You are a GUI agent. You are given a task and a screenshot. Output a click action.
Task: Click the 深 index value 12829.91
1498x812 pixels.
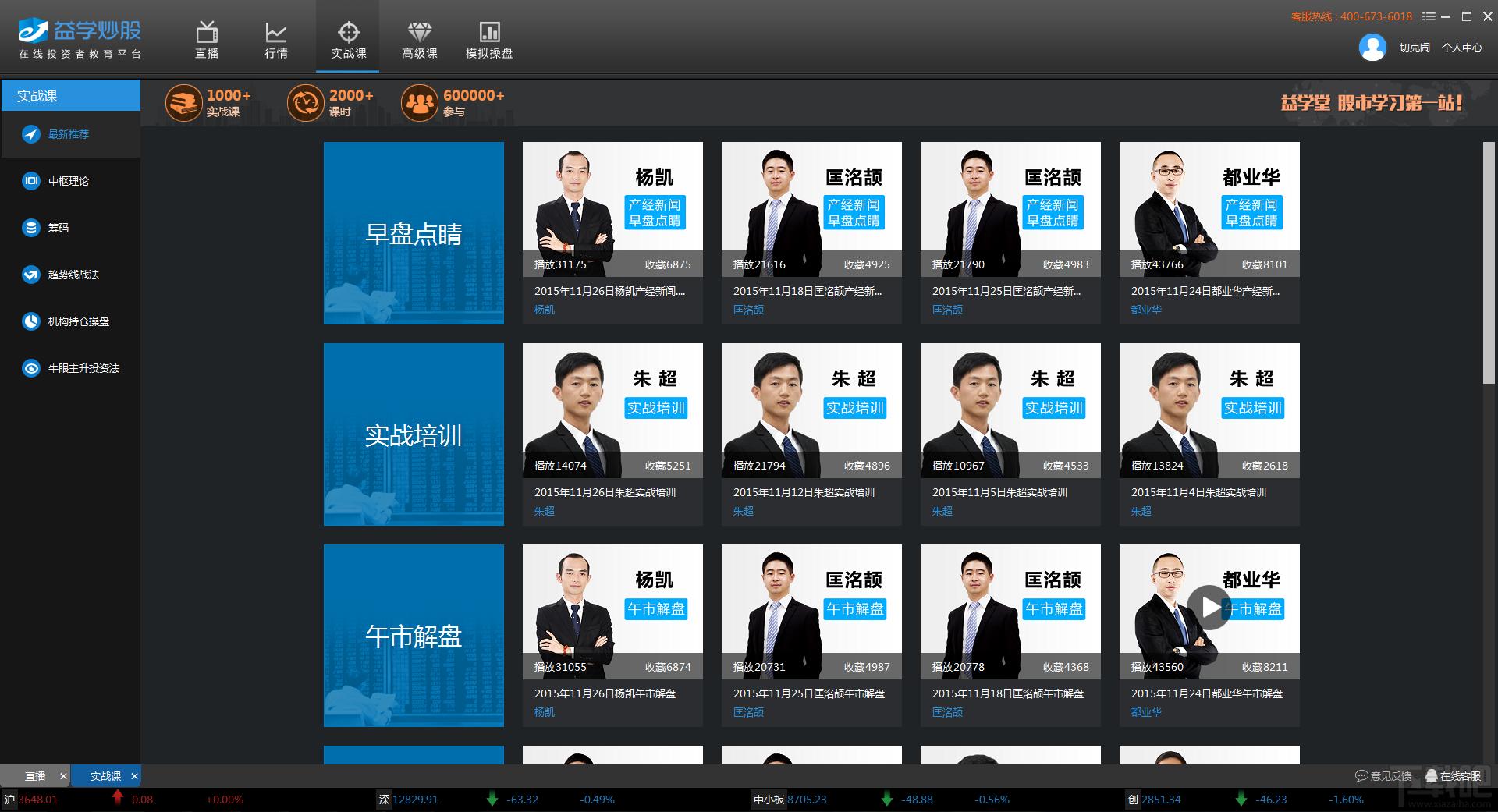pyautogui.click(x=415, y=800)
